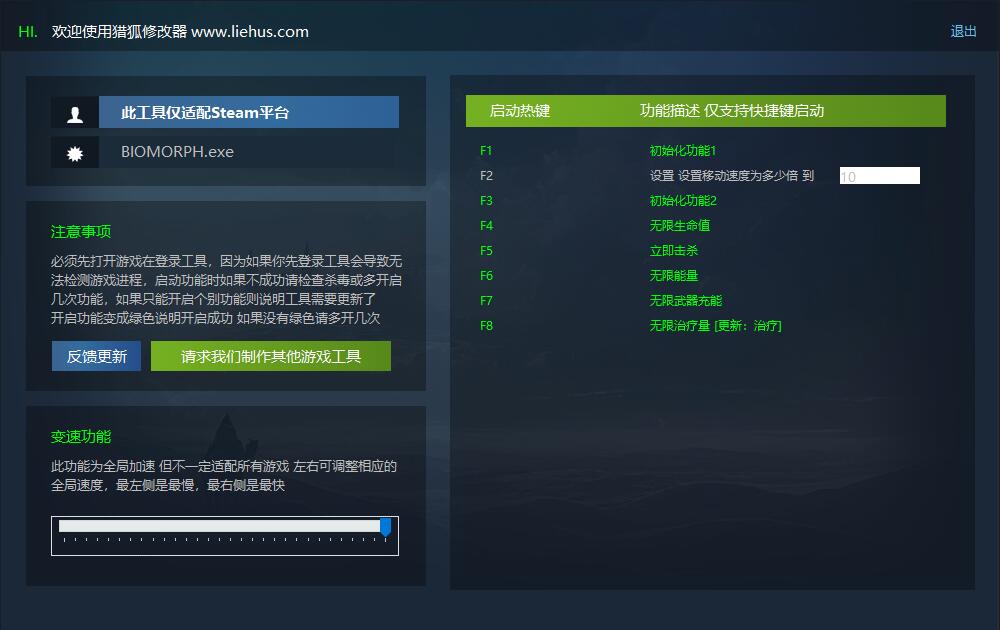Select the F7 hotkey label
The image size is (1000, 630).
(486, 300)
